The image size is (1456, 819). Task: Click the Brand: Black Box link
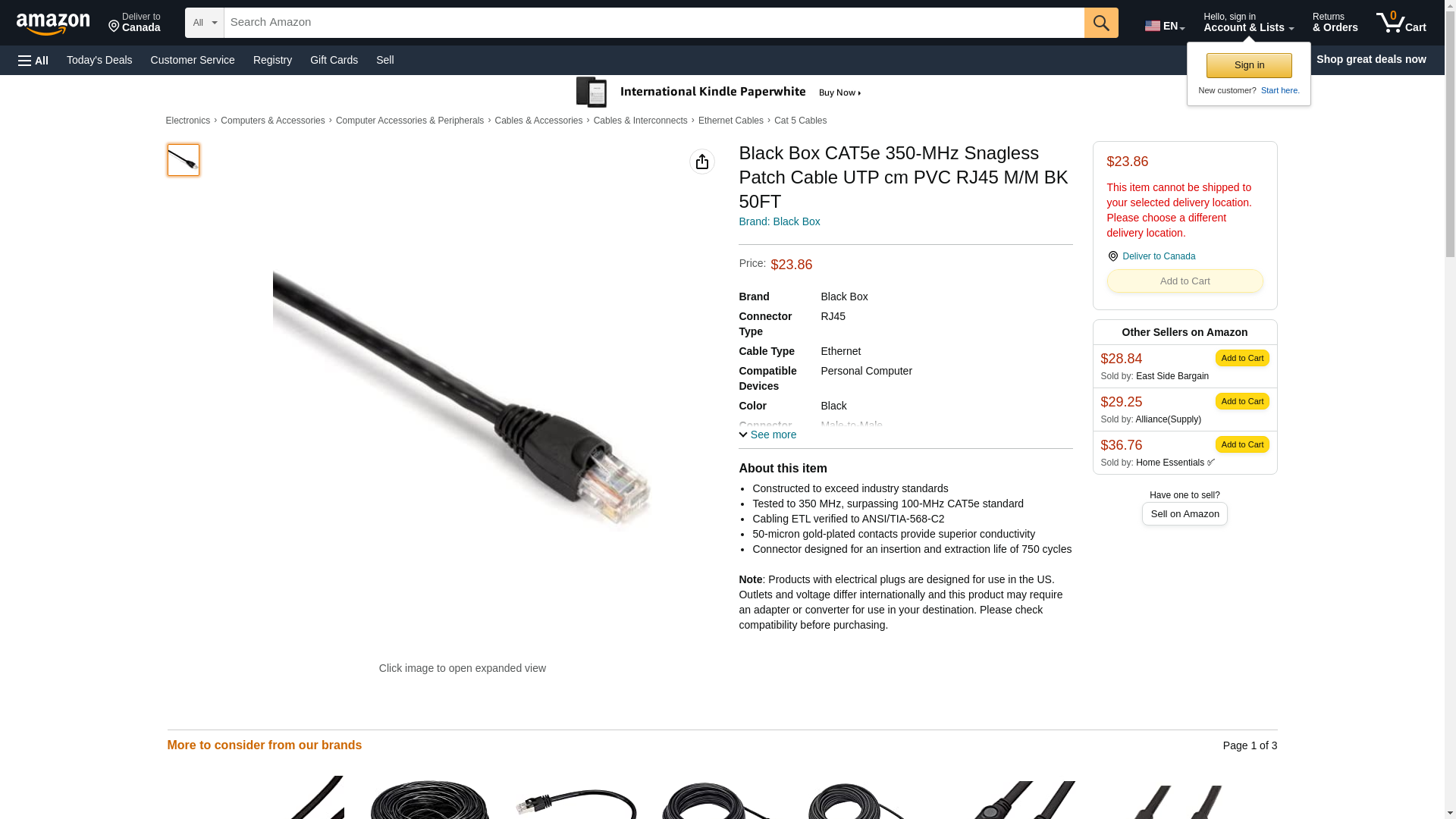779,221
